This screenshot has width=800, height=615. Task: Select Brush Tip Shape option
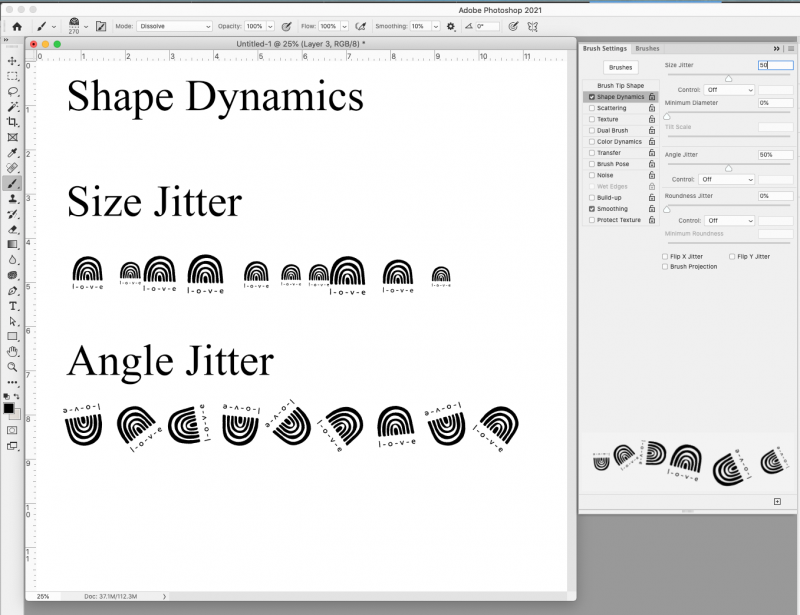tap(620, 86)
